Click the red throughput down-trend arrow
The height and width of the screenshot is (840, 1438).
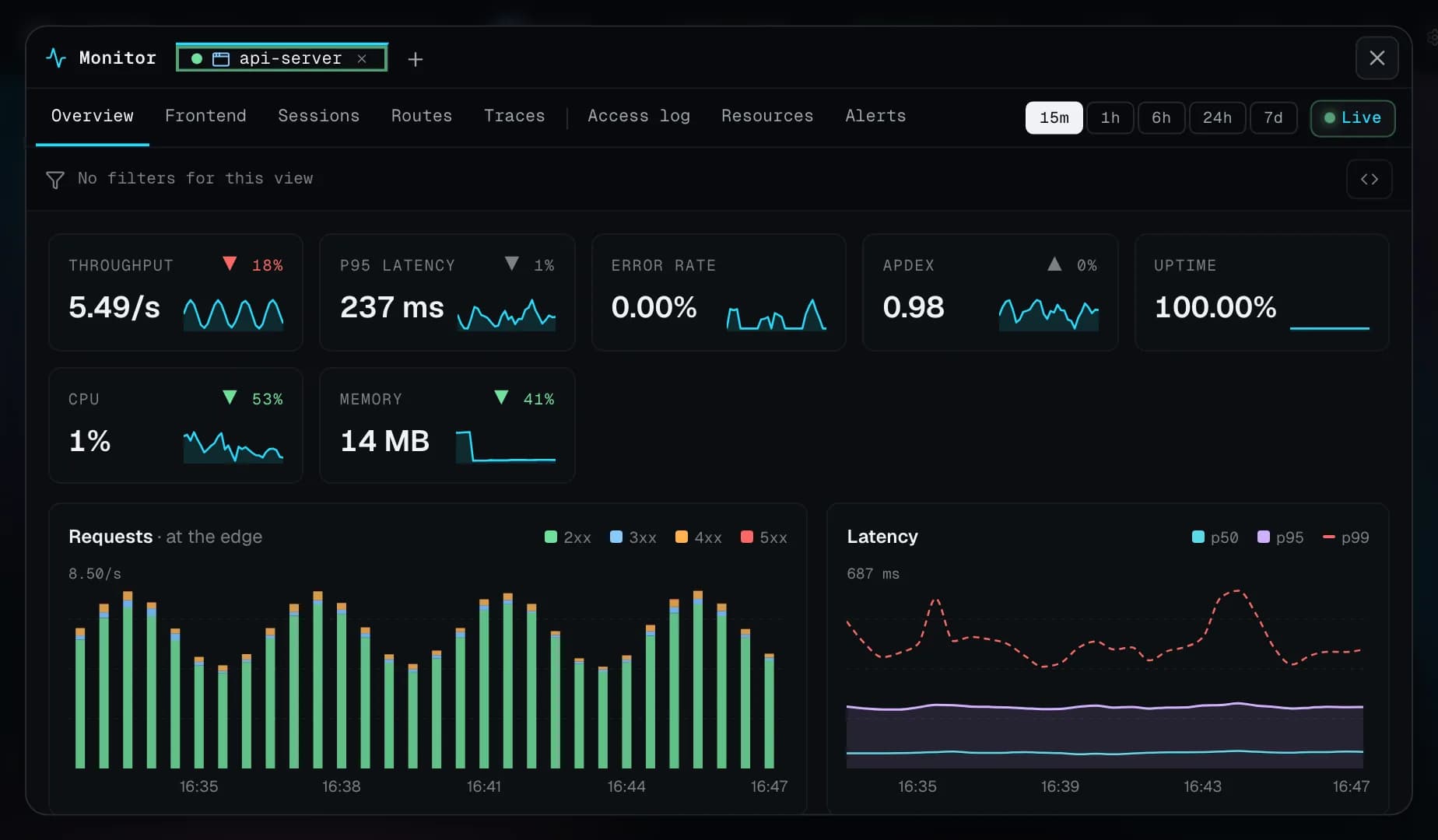230,264
